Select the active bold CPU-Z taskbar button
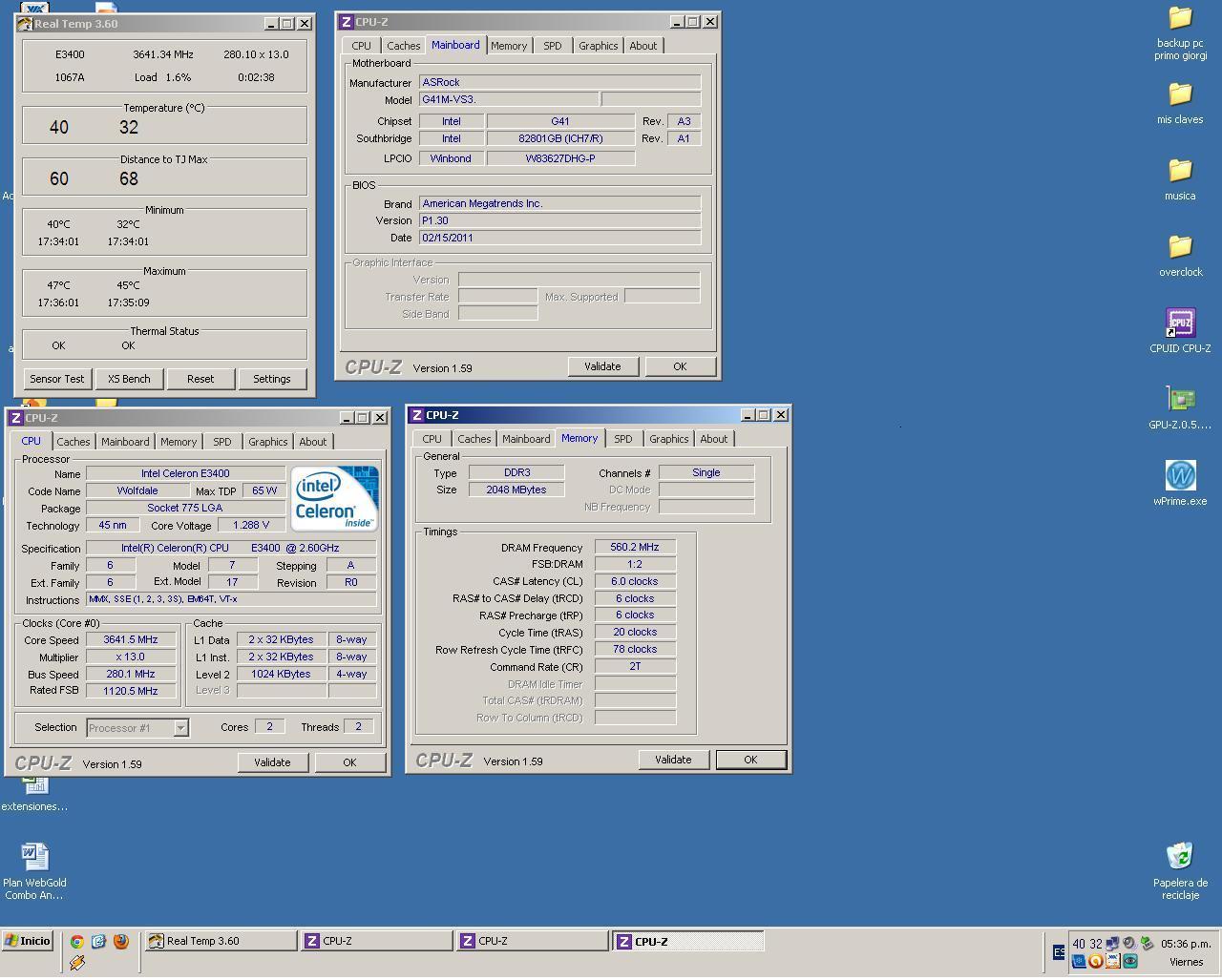1222x980 pixels. pyautogui.click(x=687, y=942)
